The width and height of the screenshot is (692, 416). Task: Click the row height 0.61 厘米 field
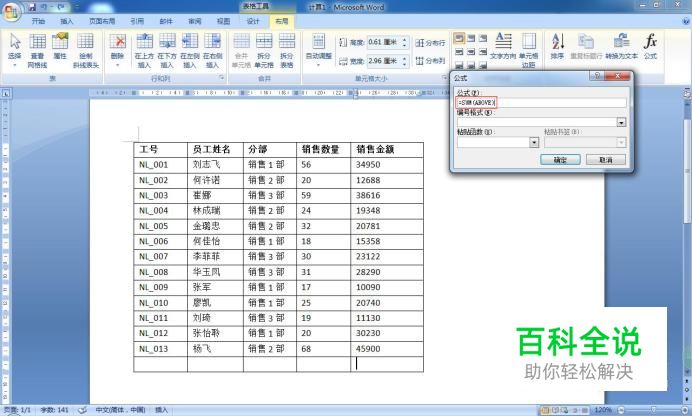(384, 42)
